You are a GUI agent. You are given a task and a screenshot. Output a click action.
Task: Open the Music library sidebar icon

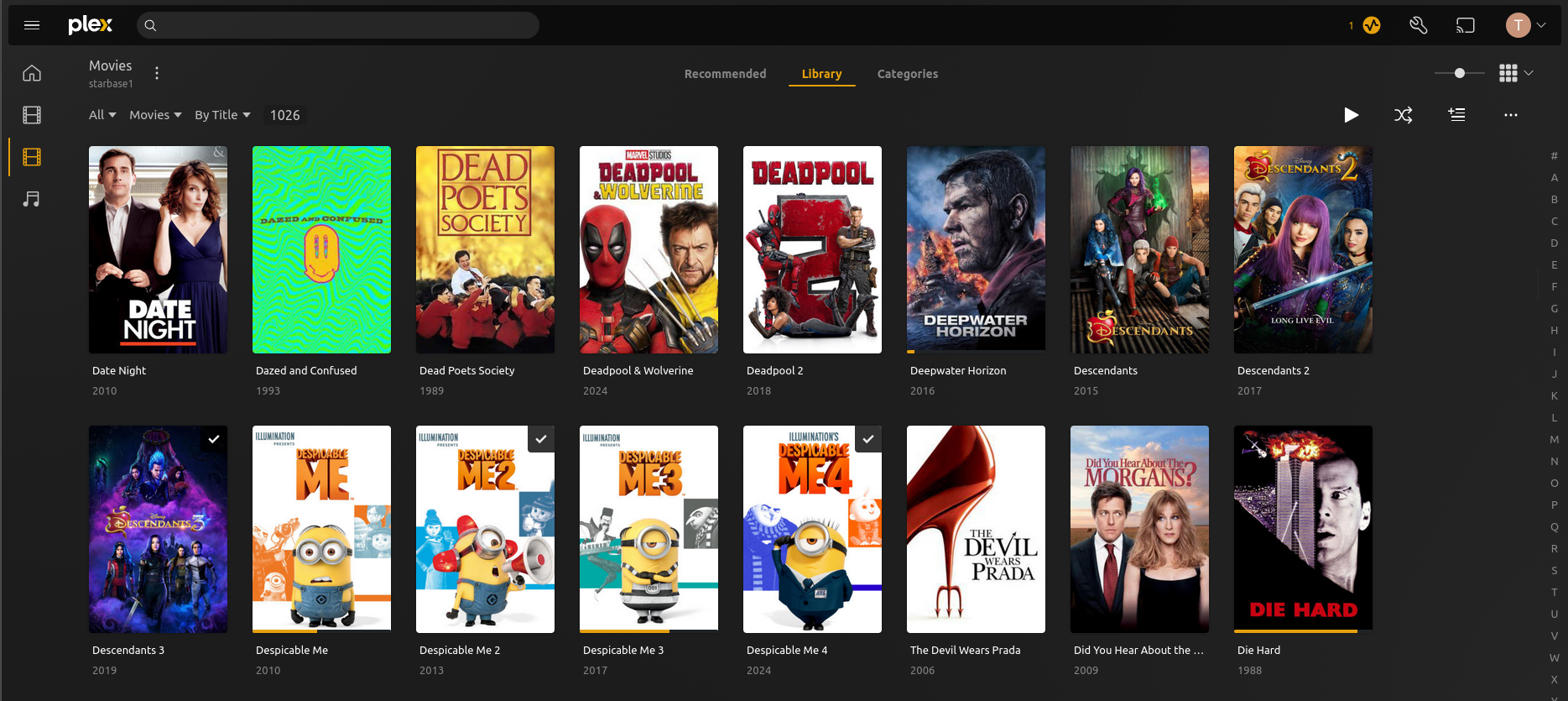(32, 199)
